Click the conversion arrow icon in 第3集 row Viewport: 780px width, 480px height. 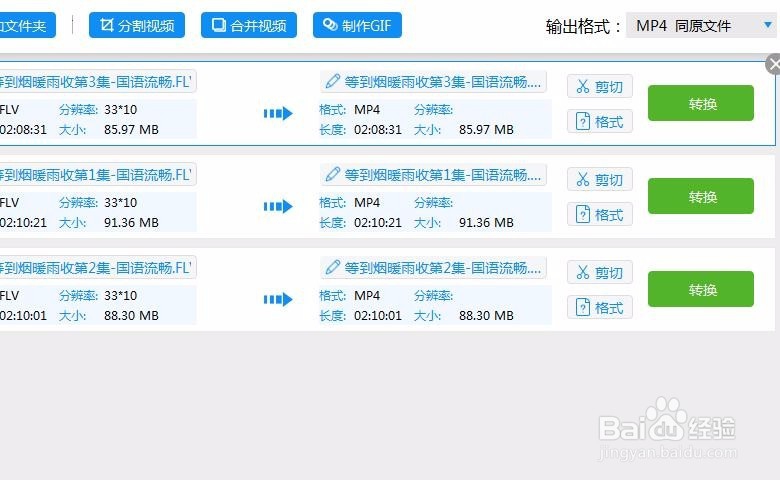click(x=278, y=113)
